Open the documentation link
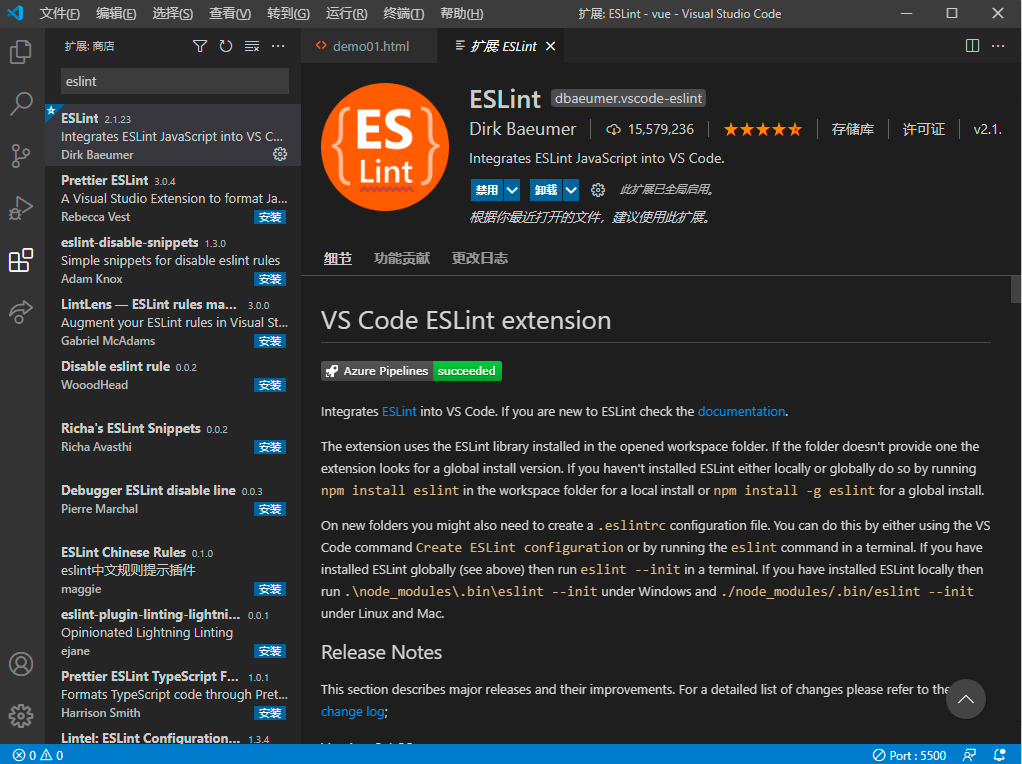 coord(741,411)
